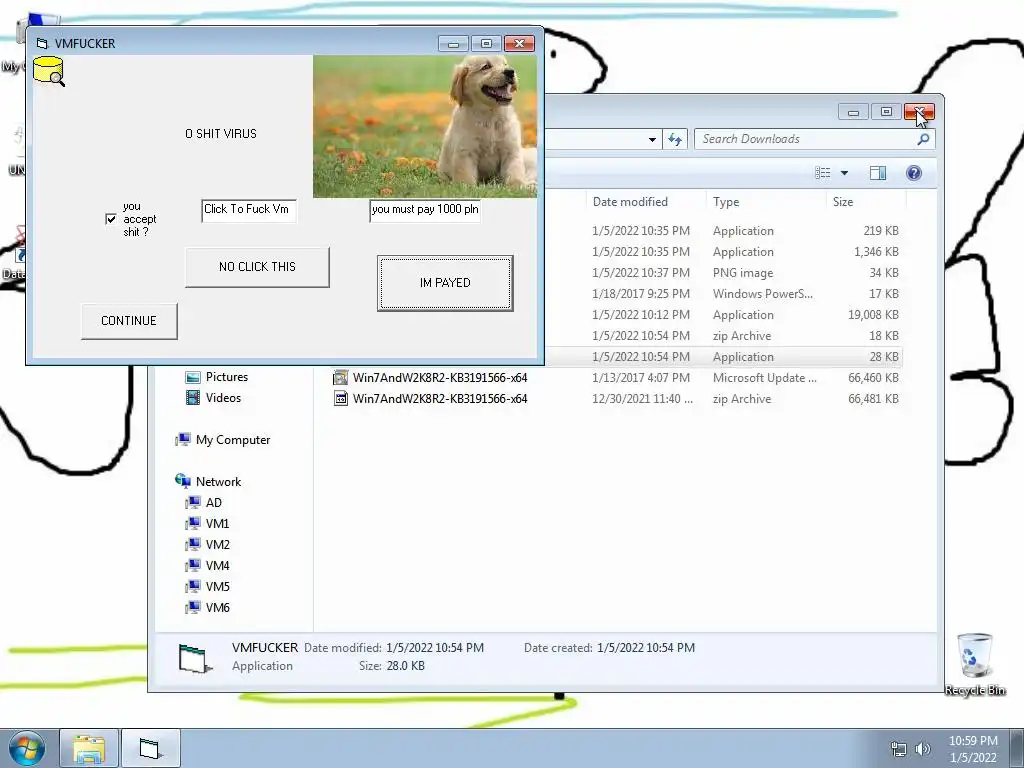Click the VMFUCKER application icon in details pane

195,658
